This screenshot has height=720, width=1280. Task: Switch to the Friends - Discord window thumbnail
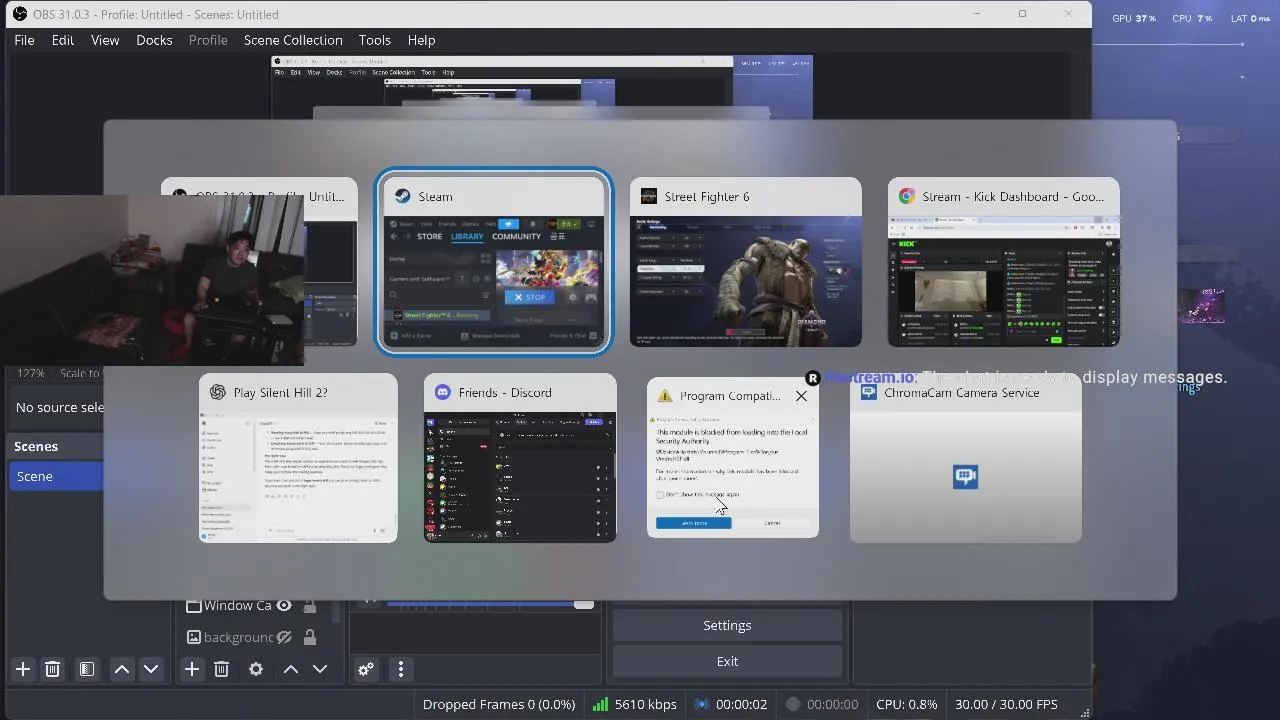520,458
